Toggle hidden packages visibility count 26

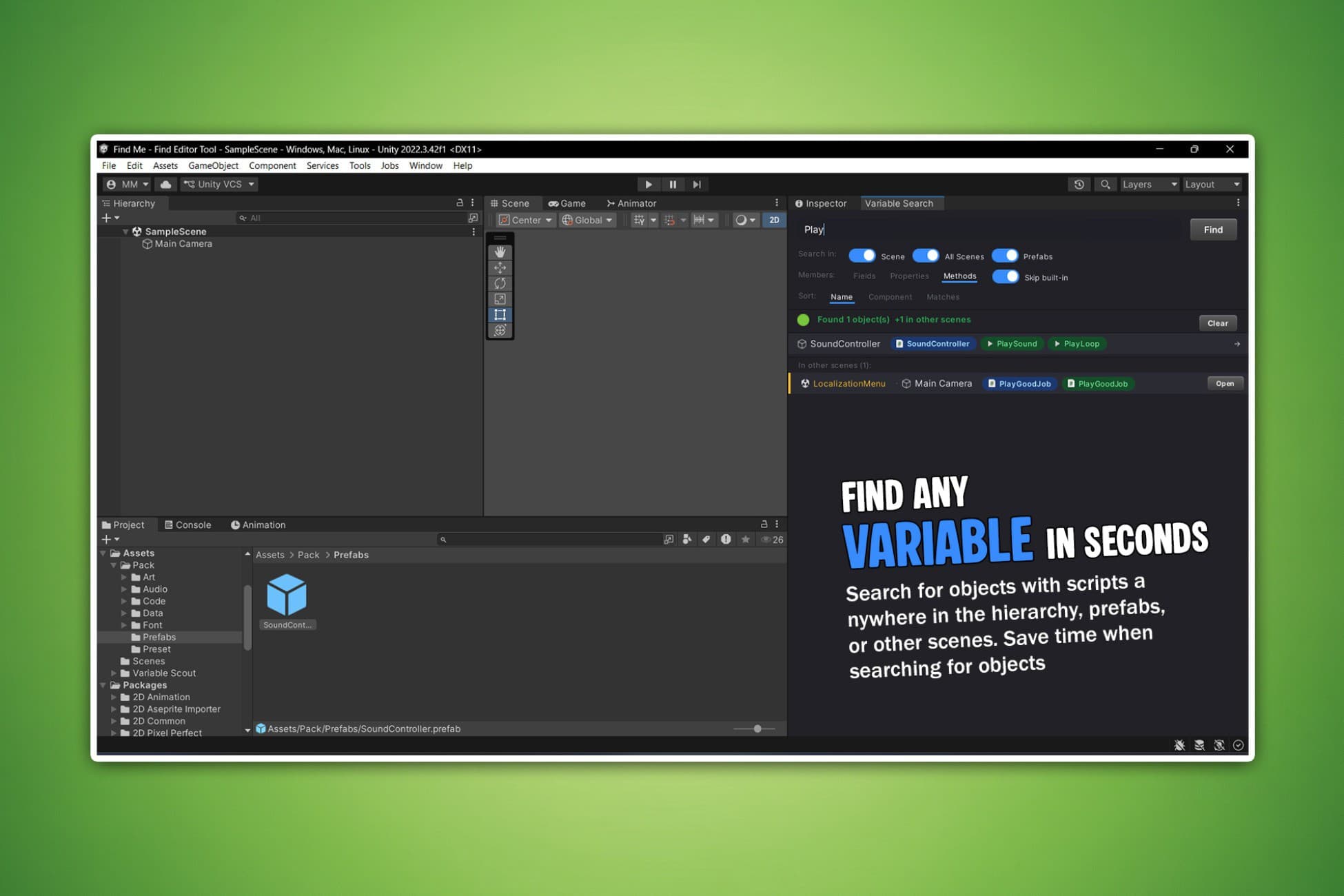coord(772,540)
